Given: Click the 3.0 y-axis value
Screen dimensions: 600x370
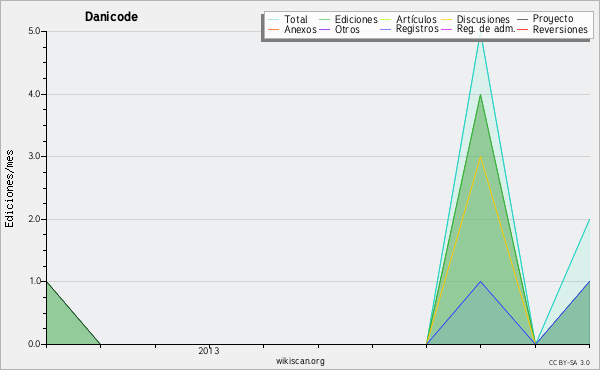Looking at the screenshot, I should coord(34,156).
